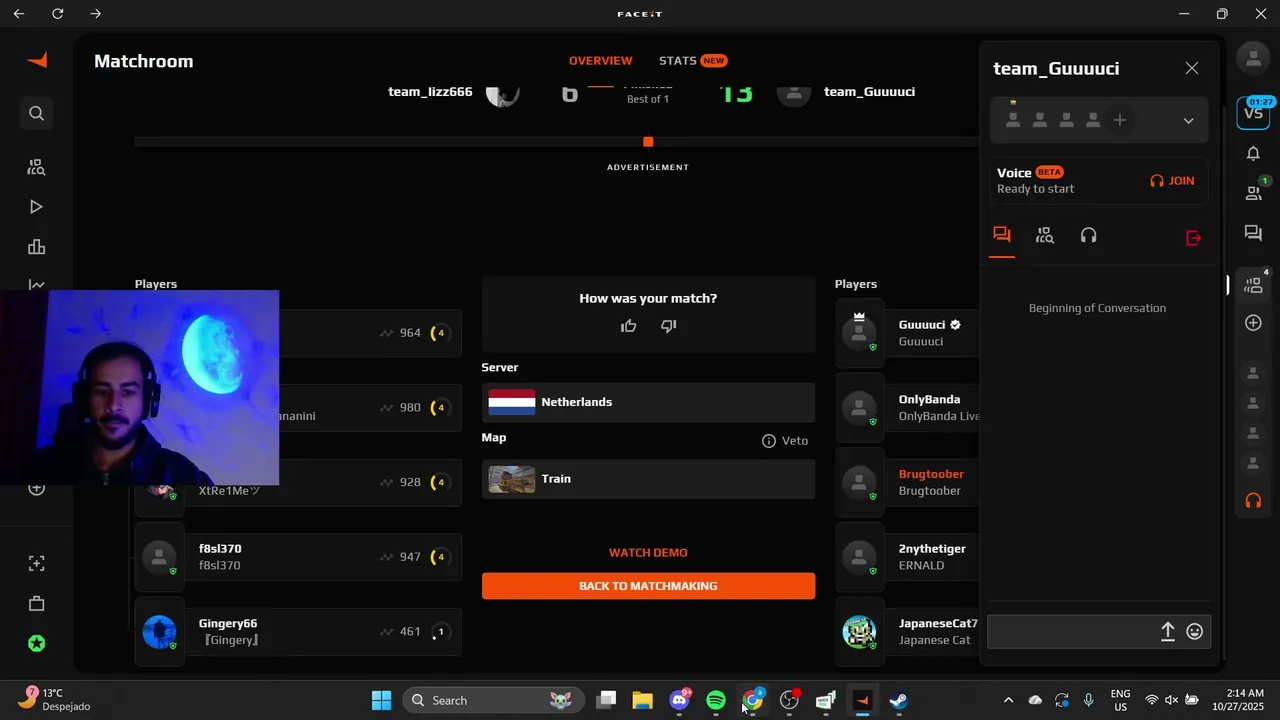1280x720 pixels.
Task: Open friends icon with green badge
Action: pyautogui.click(x=1253, y=192)
